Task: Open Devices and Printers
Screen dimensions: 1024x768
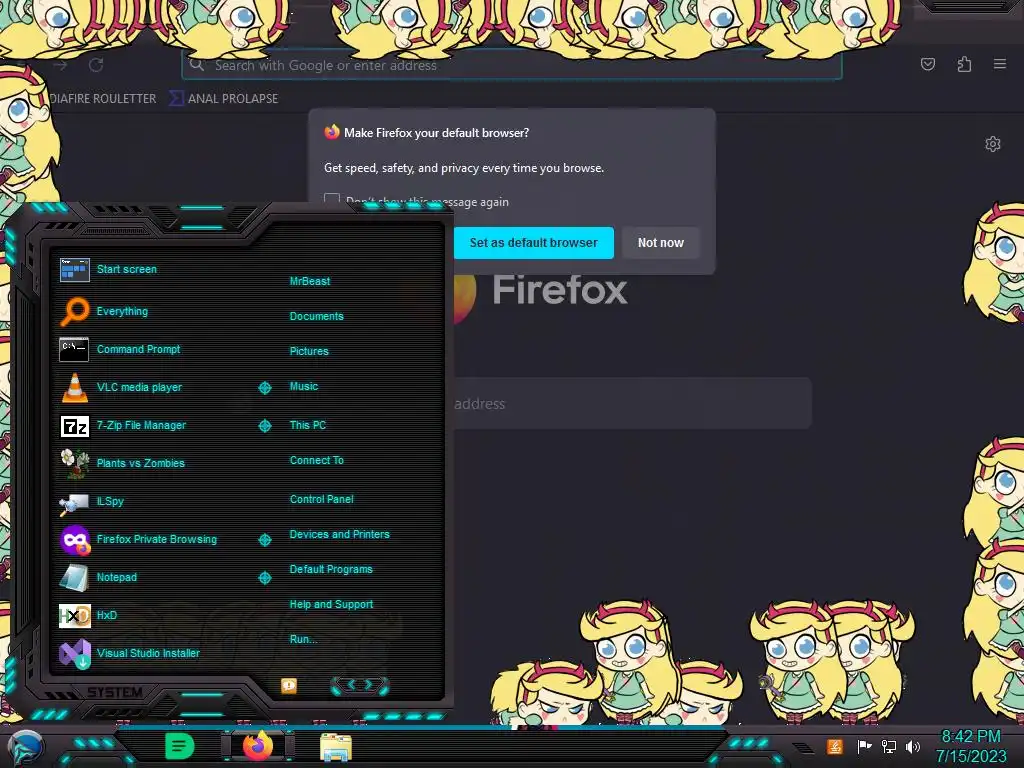Action: (340, 534)
